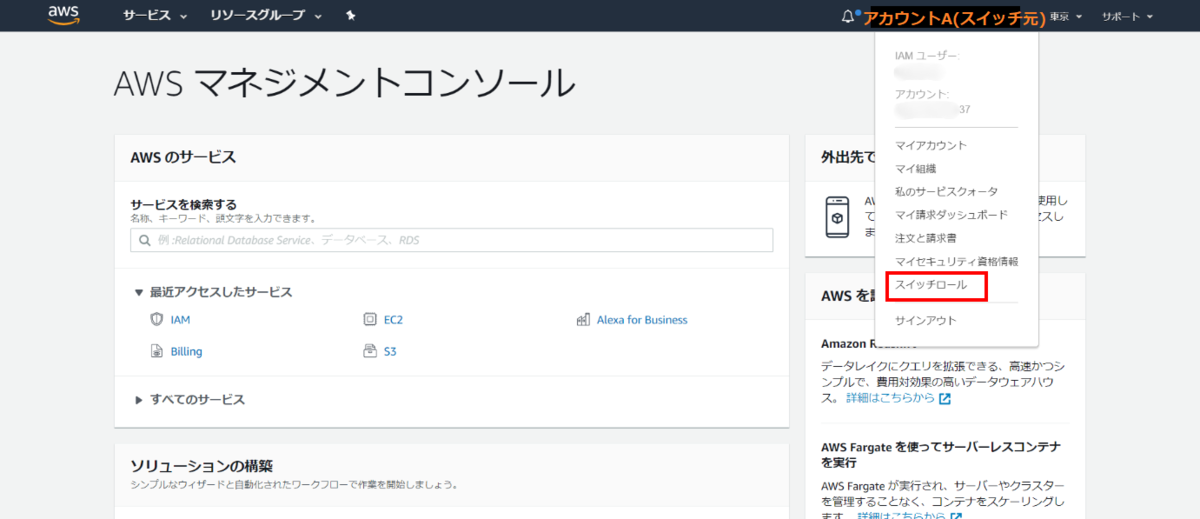Image resolution: width=1200 pixels, height=519 pixels.
Task: Focus the service search input field
Action: [451, 240]
